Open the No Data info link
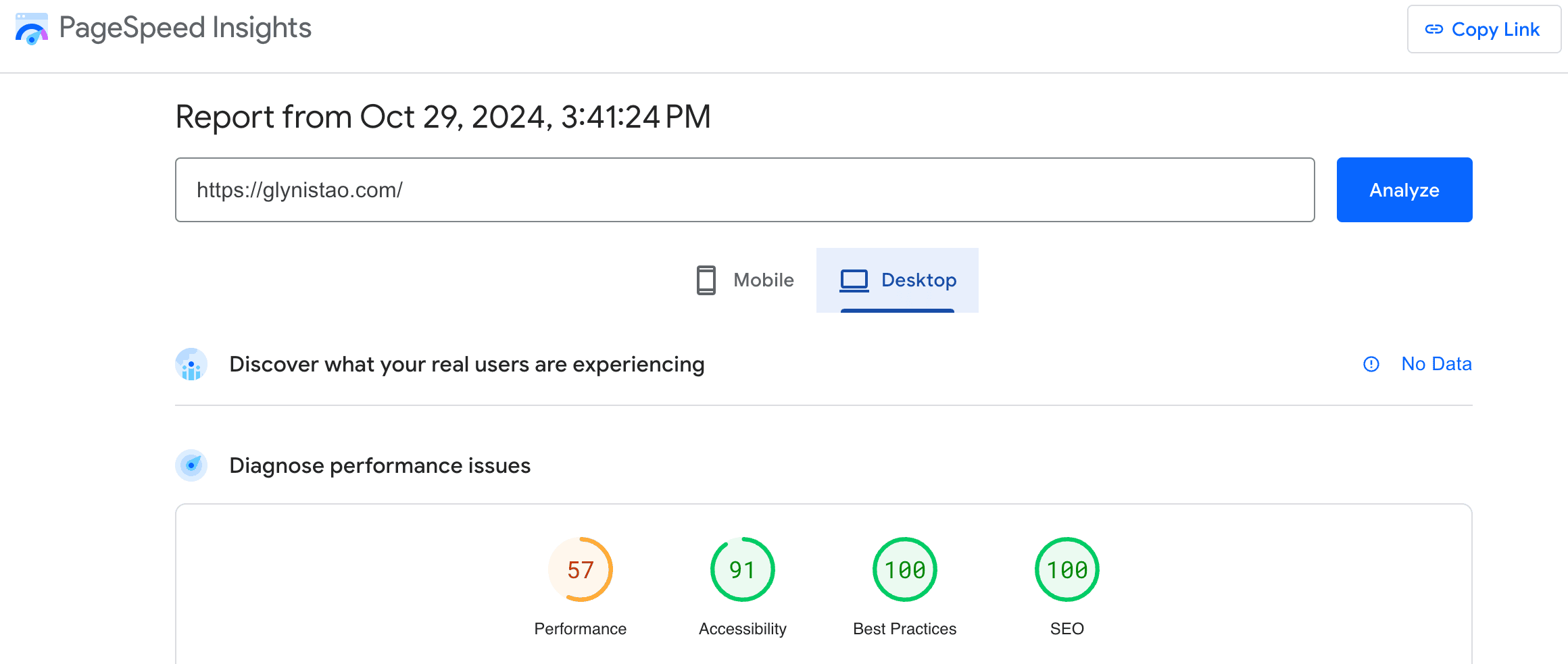 1436,364
